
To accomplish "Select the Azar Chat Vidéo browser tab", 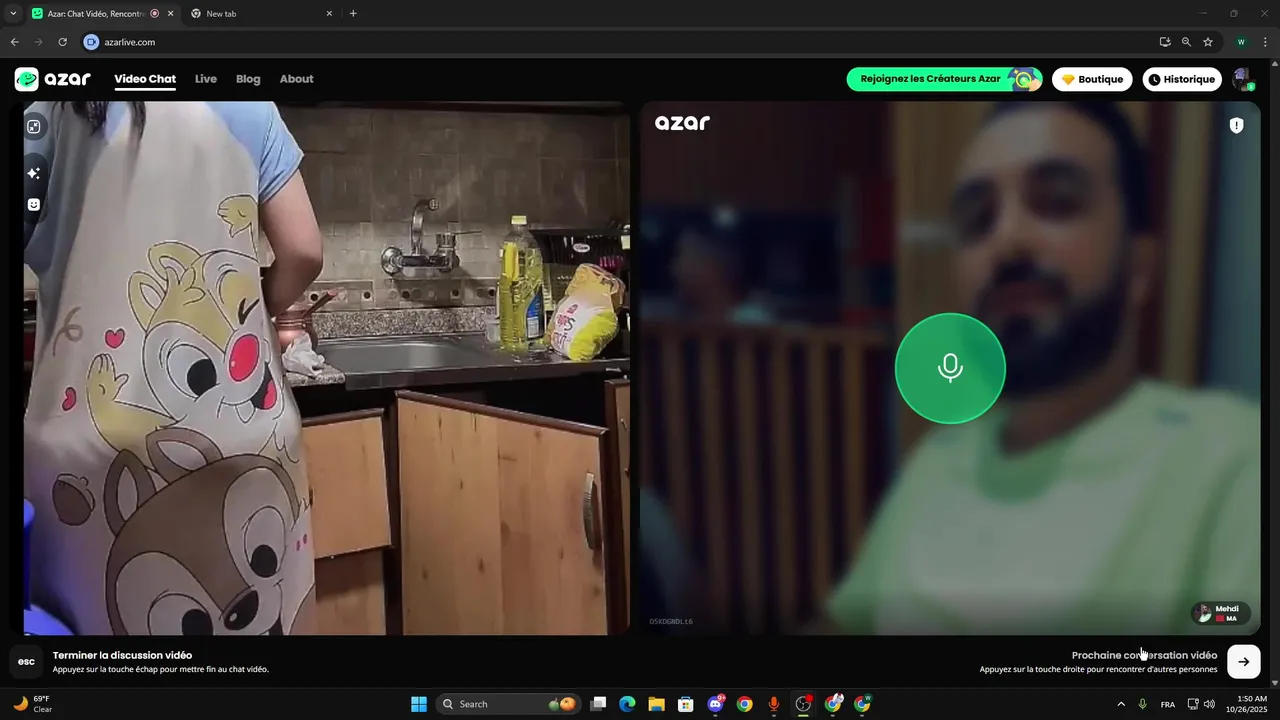I will tap(100, 14).
